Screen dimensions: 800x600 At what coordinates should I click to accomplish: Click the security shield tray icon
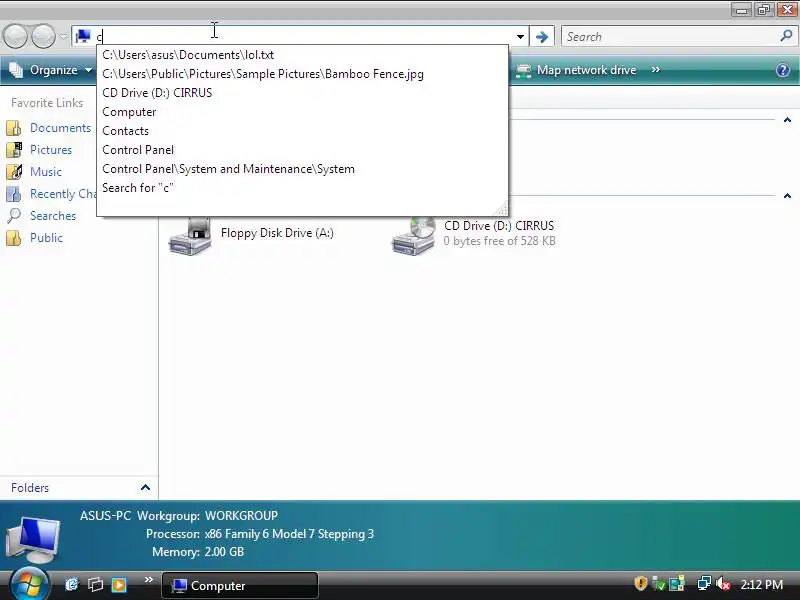(x=641, y=583)
